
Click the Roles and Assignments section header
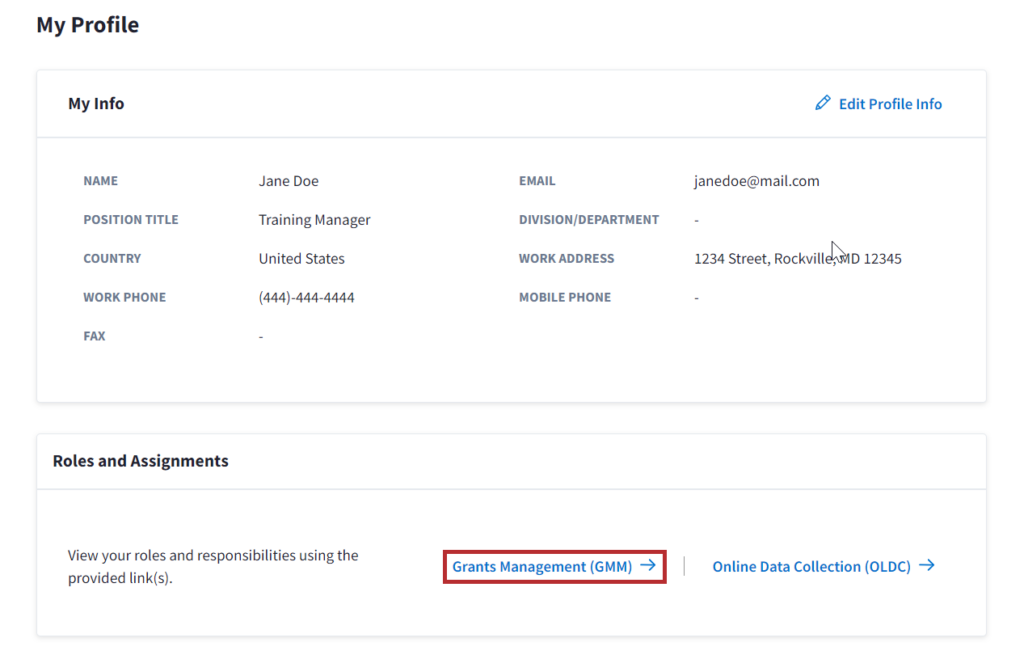coord(140,461)
